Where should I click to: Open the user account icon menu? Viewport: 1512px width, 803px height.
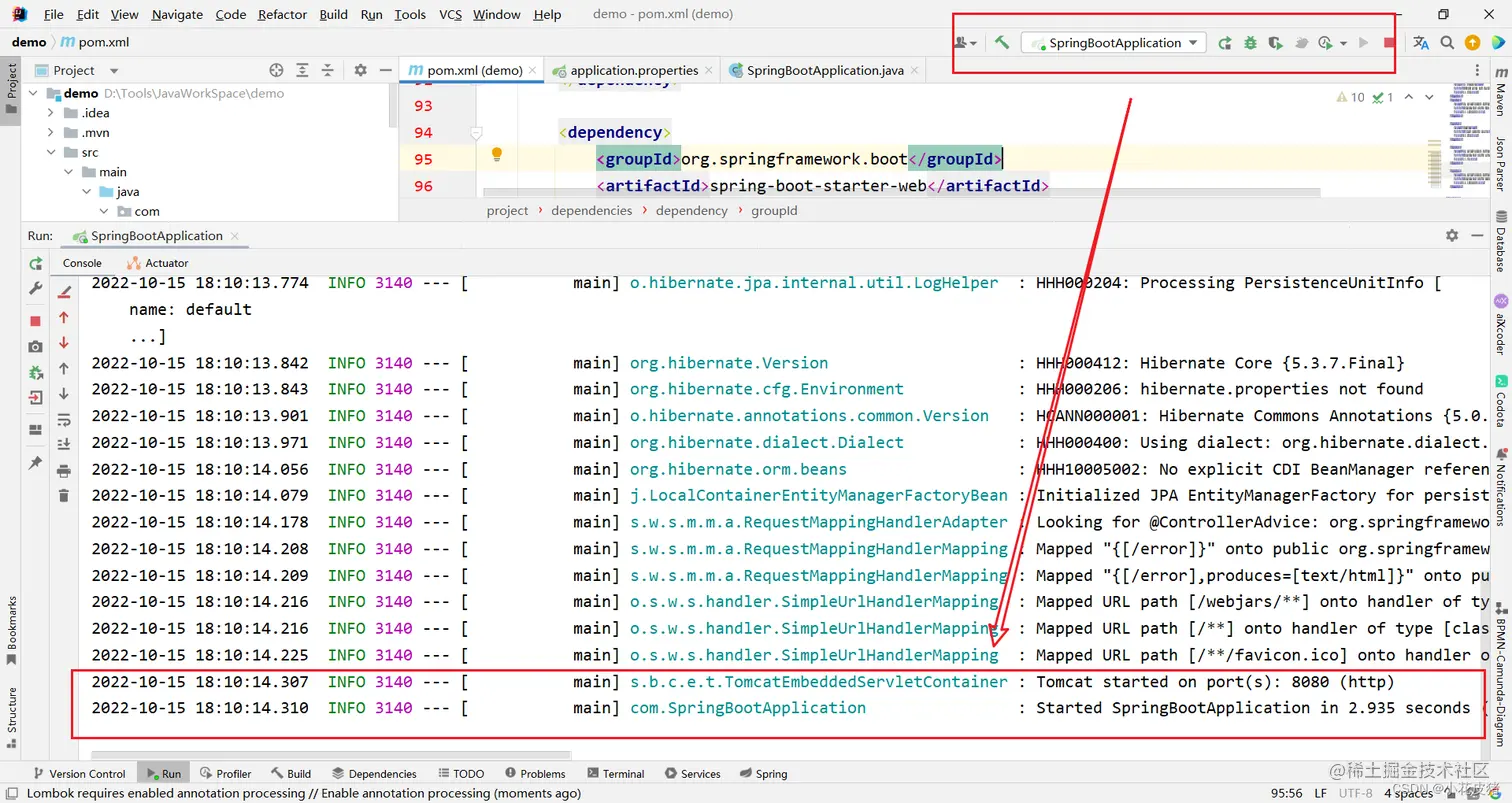coord(965,43)
